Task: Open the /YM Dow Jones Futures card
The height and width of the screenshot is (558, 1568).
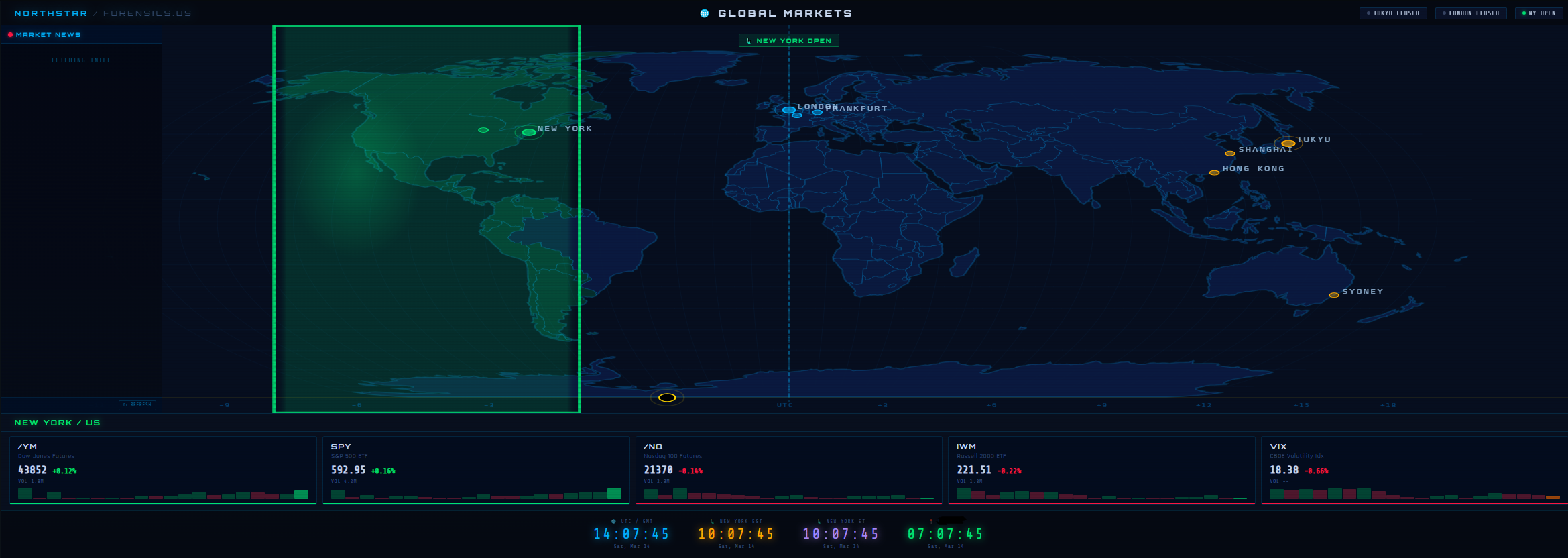Action: coord(163,469)
